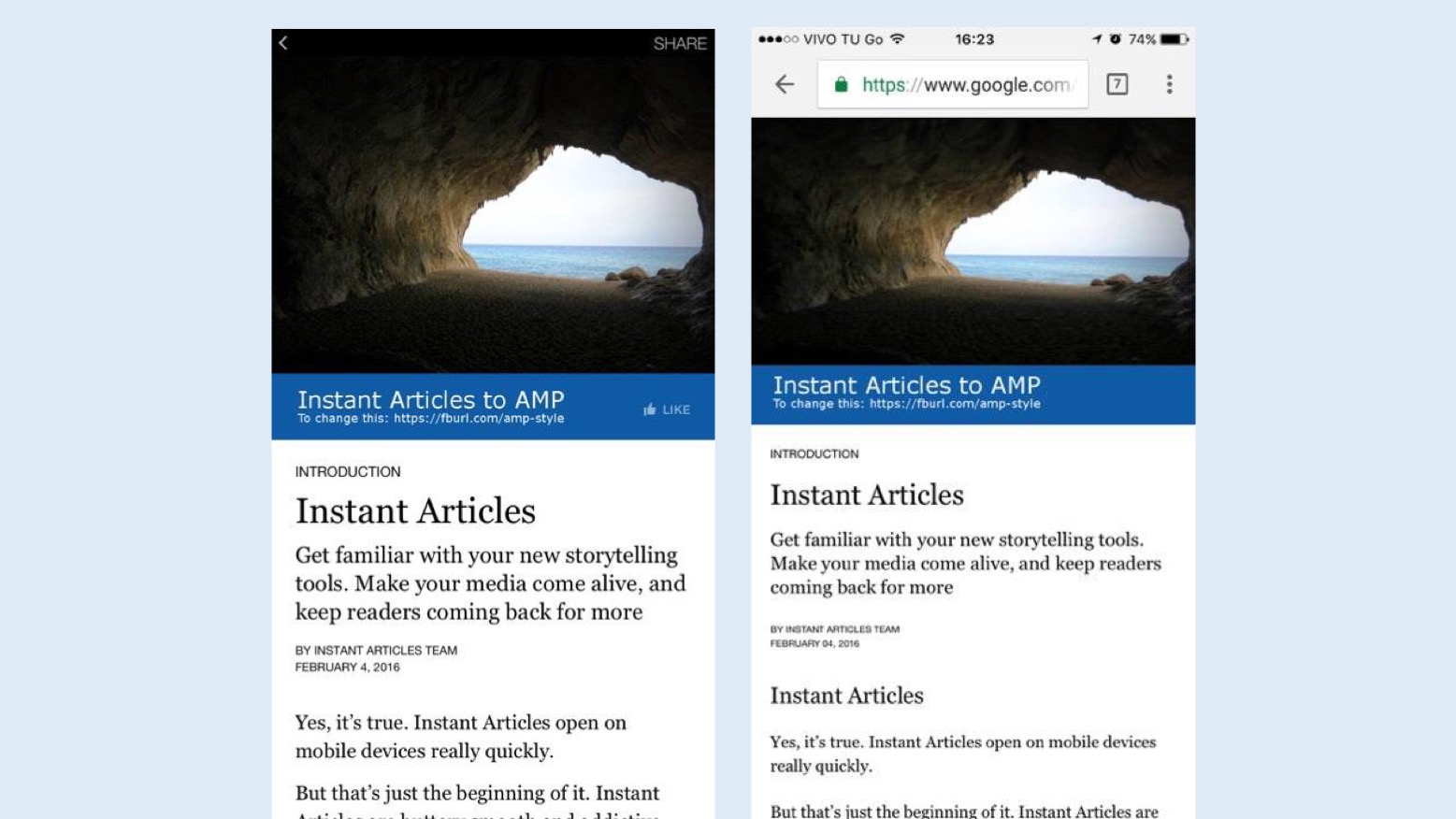
Task: Tap 'Get familiar' subtitle in left Instant Article
Action: pos(491,583)
